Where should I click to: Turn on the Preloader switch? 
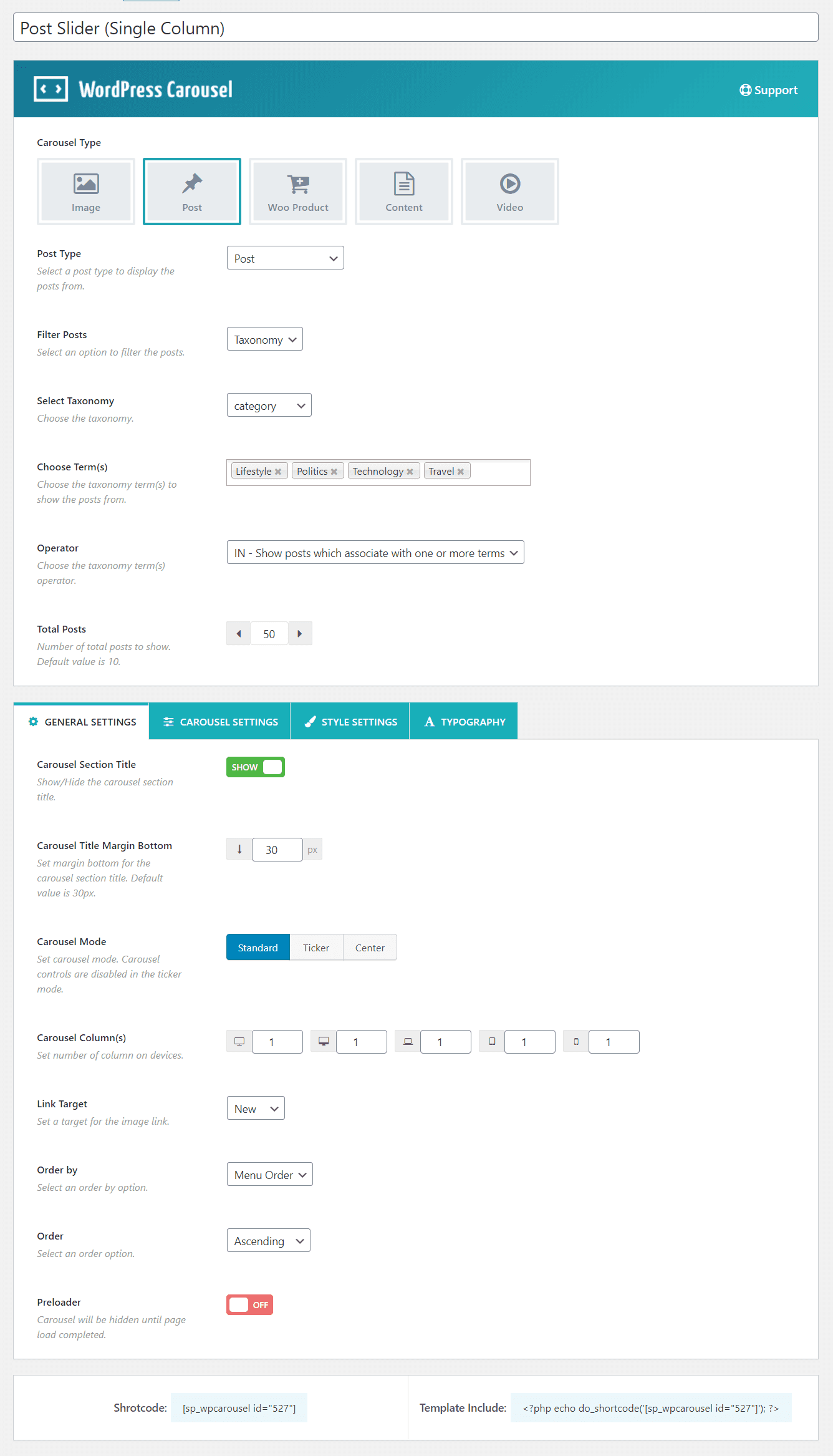point(249,1304)
